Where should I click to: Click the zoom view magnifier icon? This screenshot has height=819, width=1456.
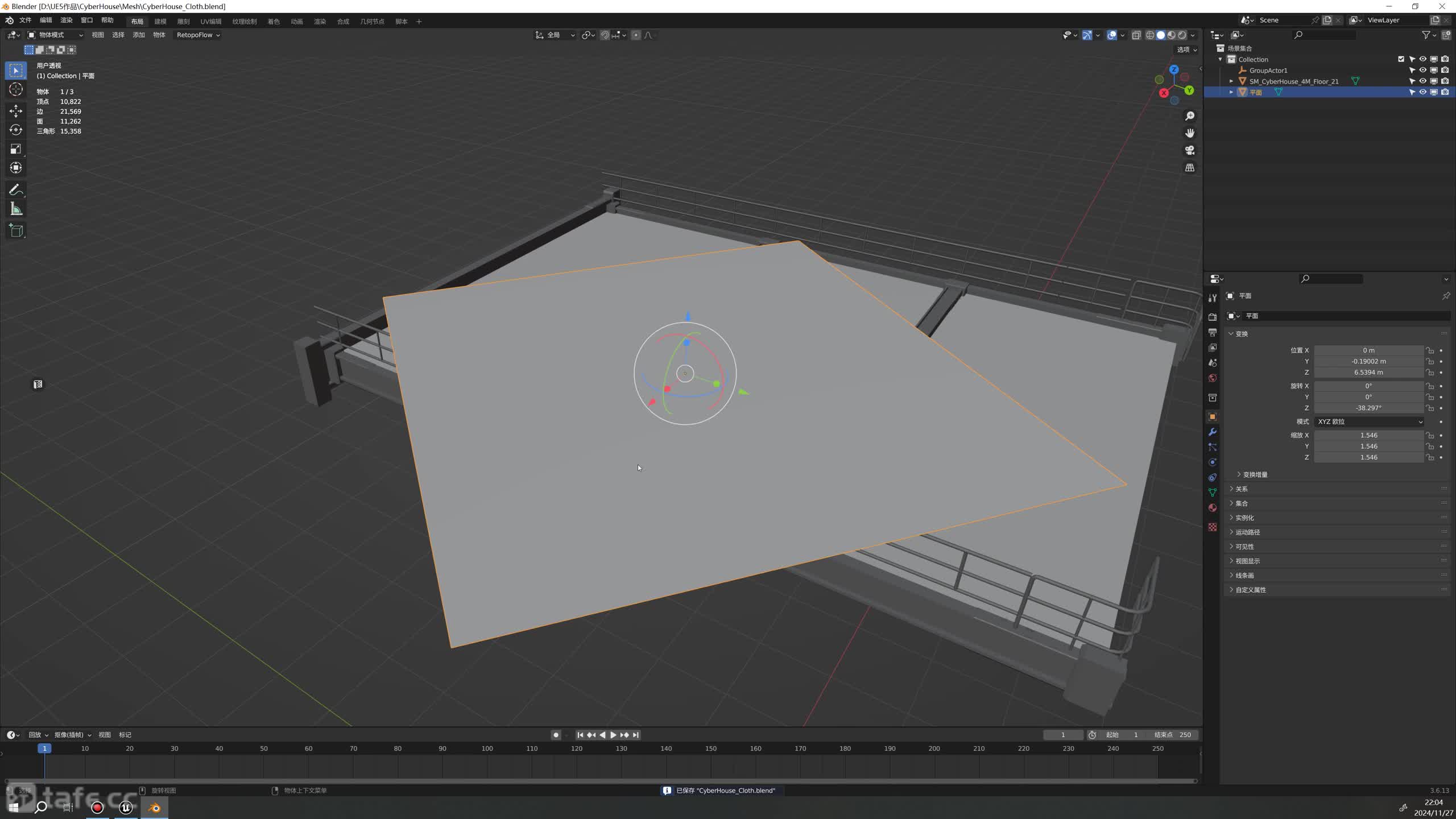point(1190,116)
